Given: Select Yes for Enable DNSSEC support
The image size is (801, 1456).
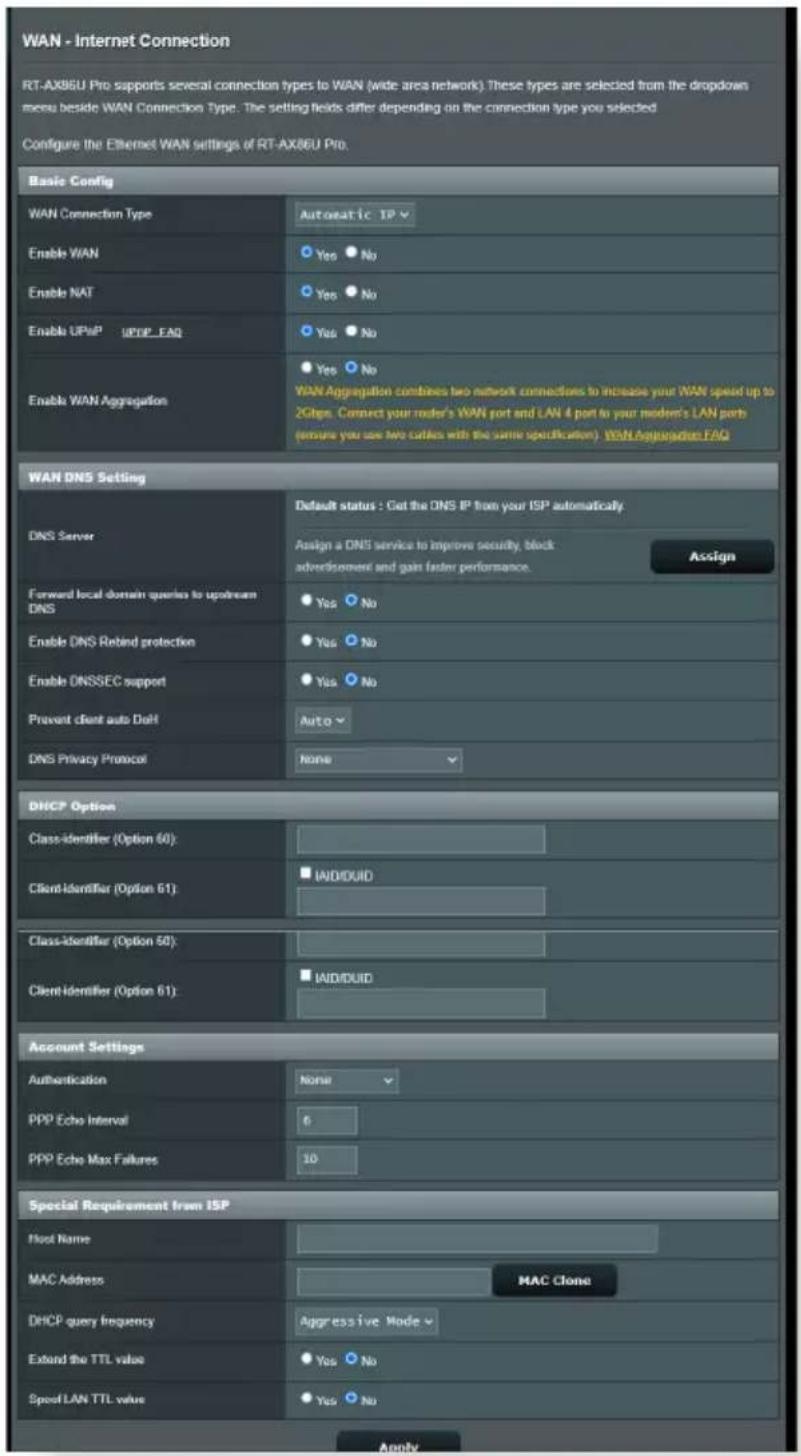Looking at the screenshot, I should pyautogui.click(x=307, y=681).
